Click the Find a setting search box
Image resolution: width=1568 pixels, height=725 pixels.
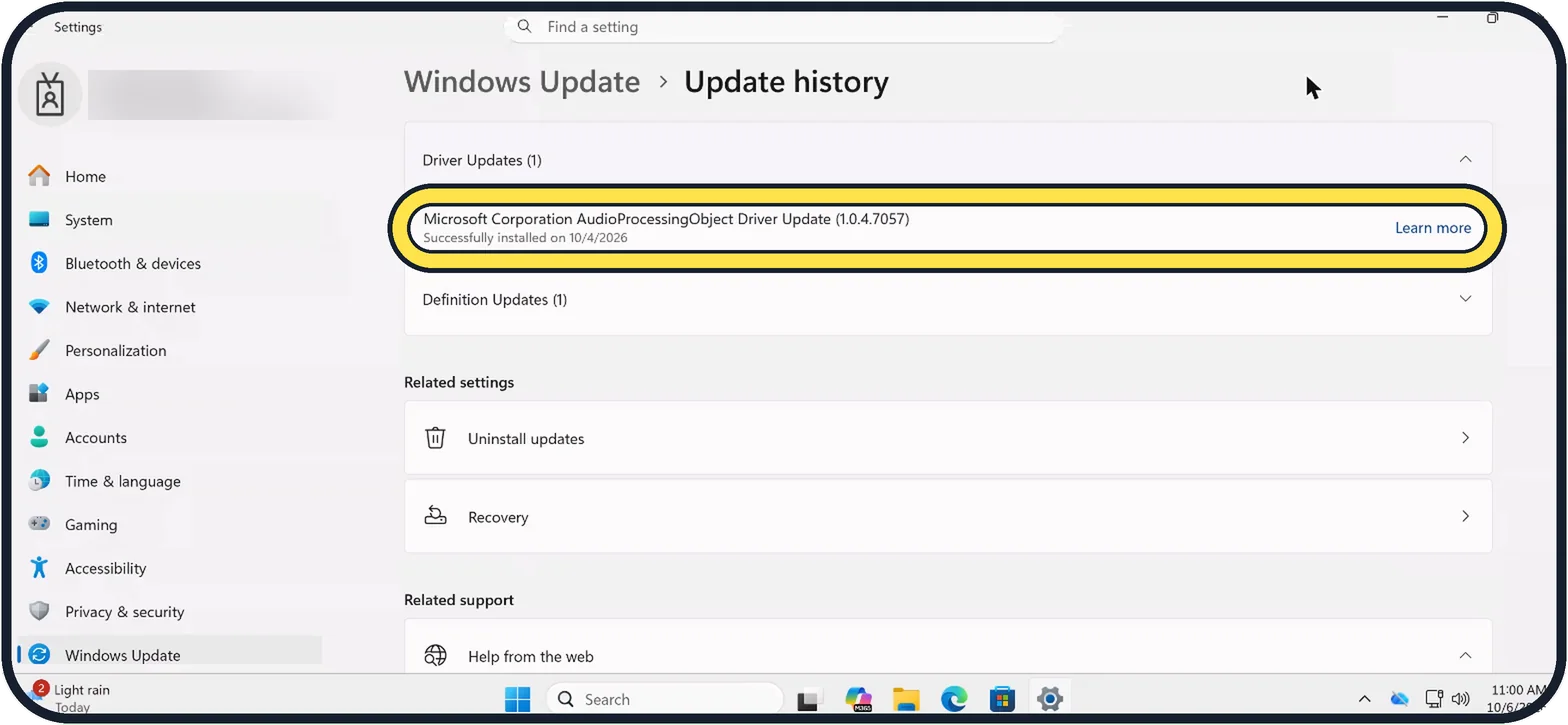[783, 27]
